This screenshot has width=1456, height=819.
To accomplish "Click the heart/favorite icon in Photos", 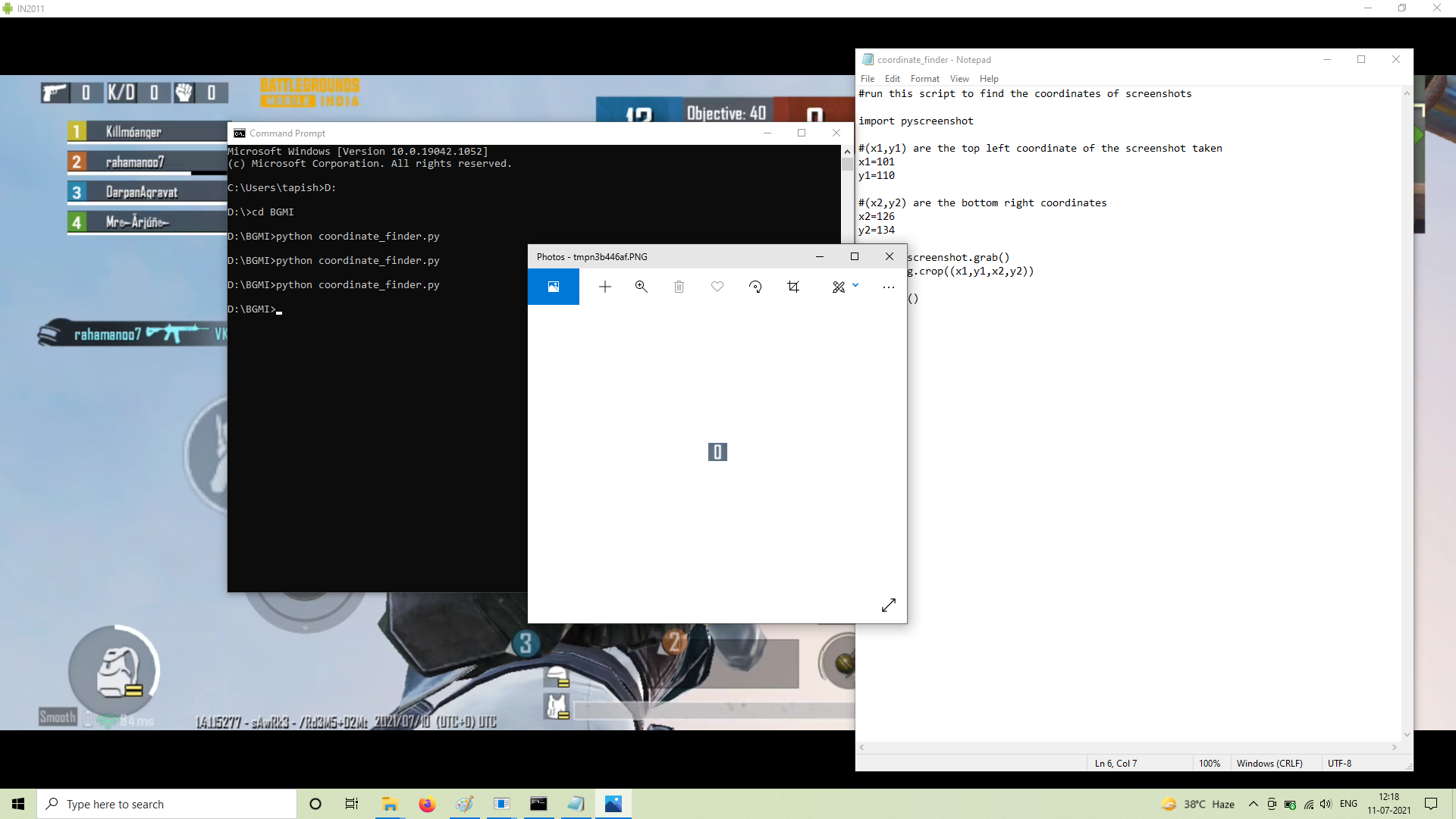I will pos(718,287).
